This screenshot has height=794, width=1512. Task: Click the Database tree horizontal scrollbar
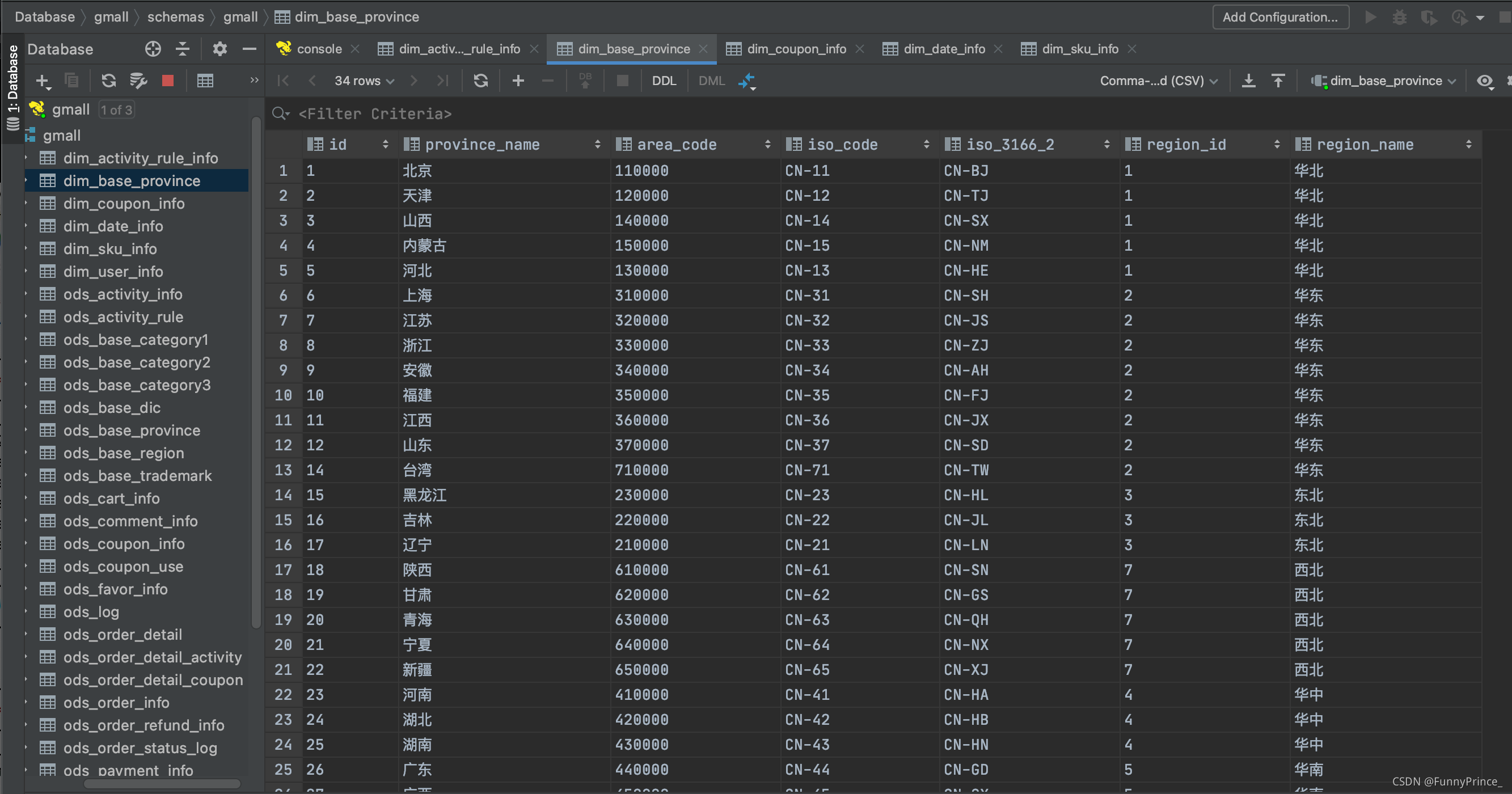point(162,784)
